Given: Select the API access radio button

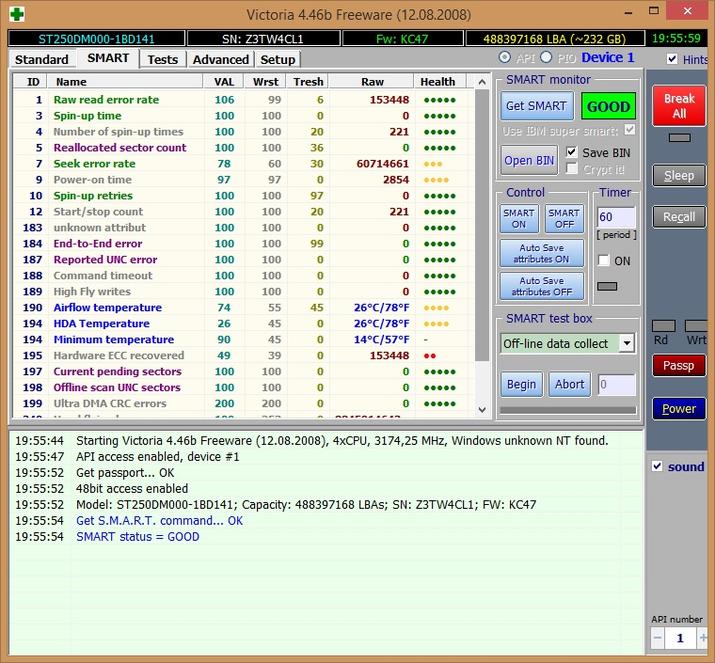Looking at the screenshot, I should pyautogui.click(x=504, y=57).
